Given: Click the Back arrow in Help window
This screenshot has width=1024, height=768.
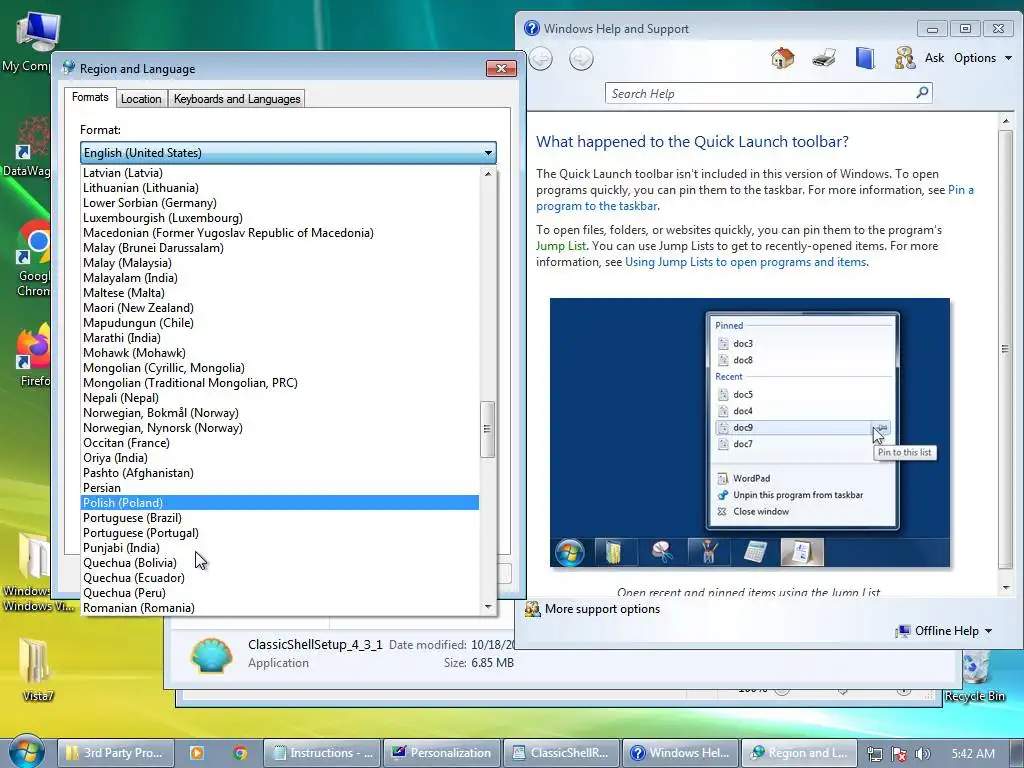Looking at the screenshot, I should 541,59.
